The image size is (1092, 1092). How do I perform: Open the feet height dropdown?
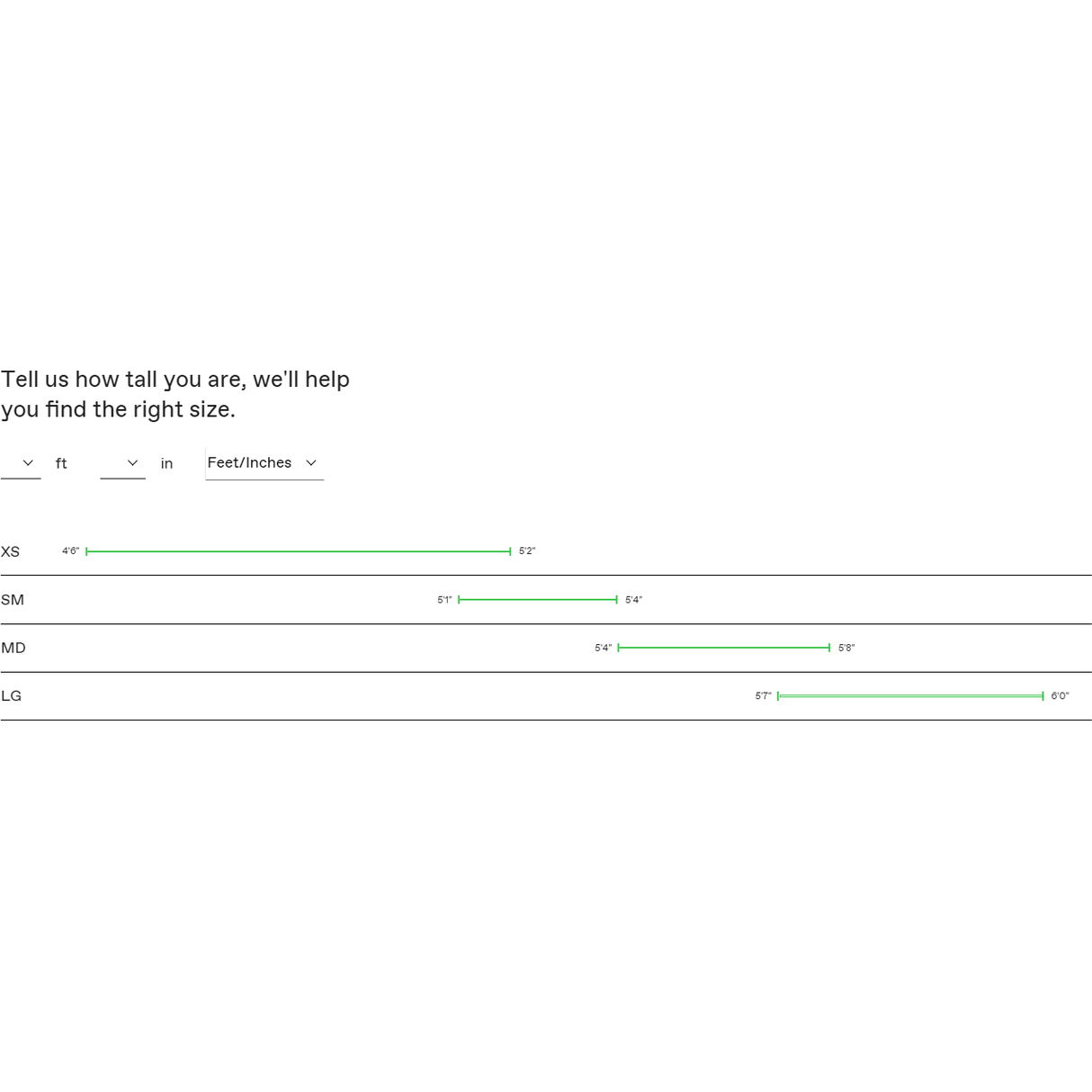pos(21,463)
